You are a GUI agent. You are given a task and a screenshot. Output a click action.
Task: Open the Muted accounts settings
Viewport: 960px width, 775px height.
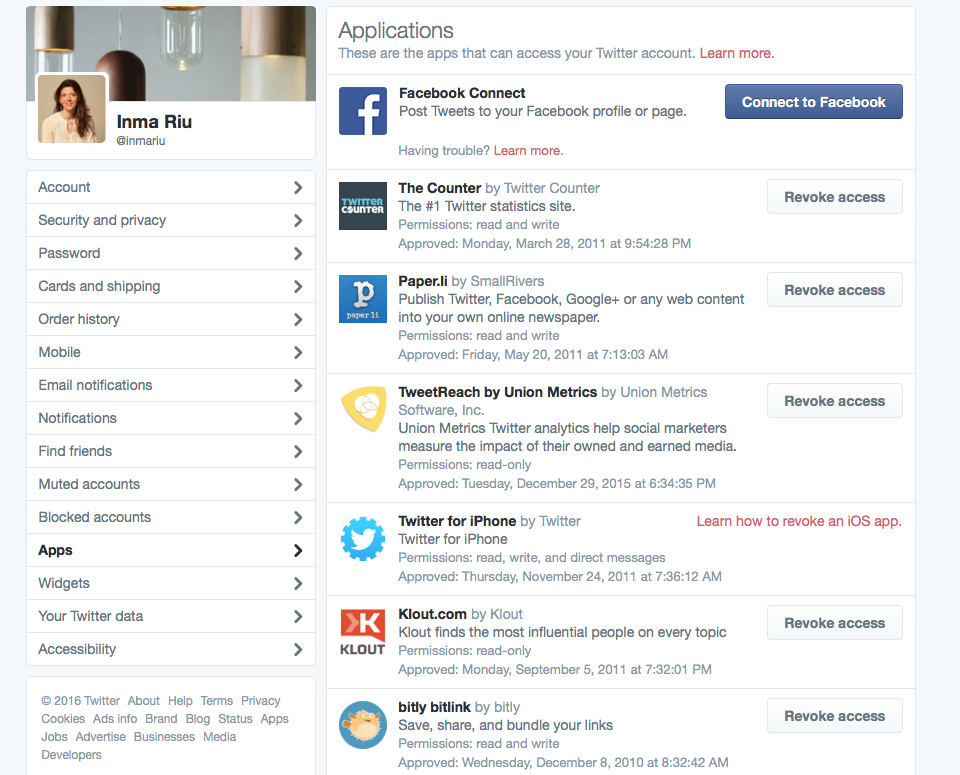point(171,484)
